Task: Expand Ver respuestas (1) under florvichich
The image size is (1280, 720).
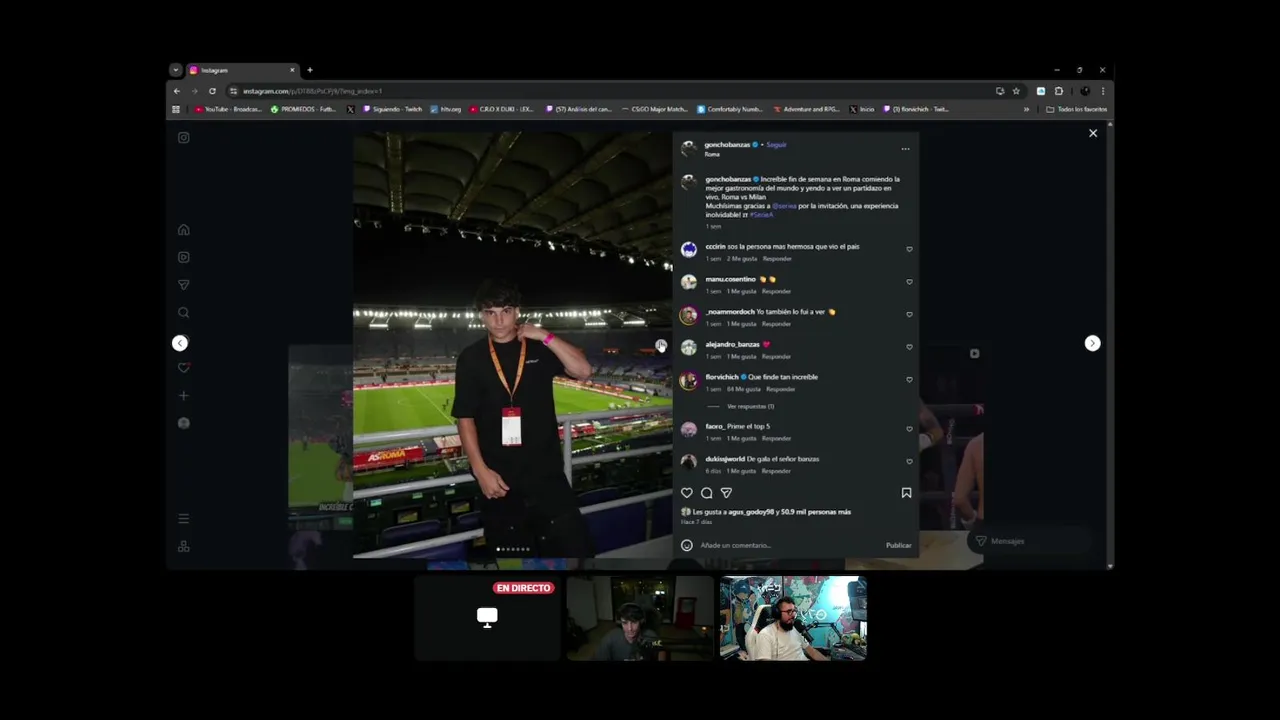Action: [x=750, y=407]
